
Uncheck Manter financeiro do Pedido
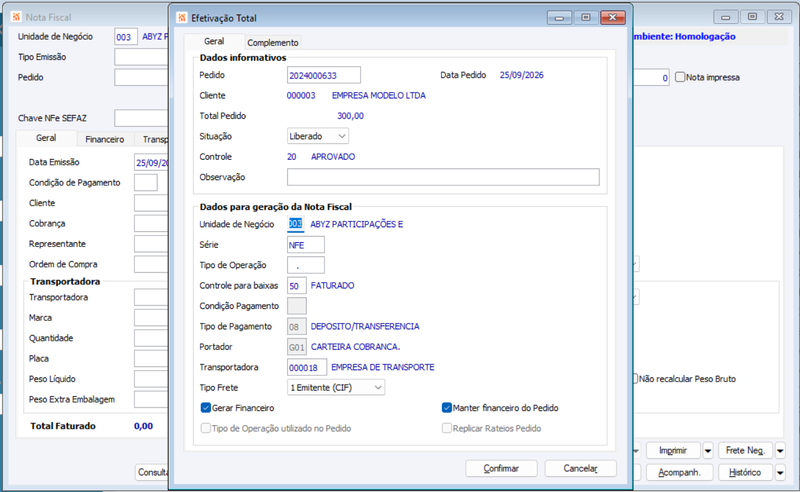coord(446,408)
